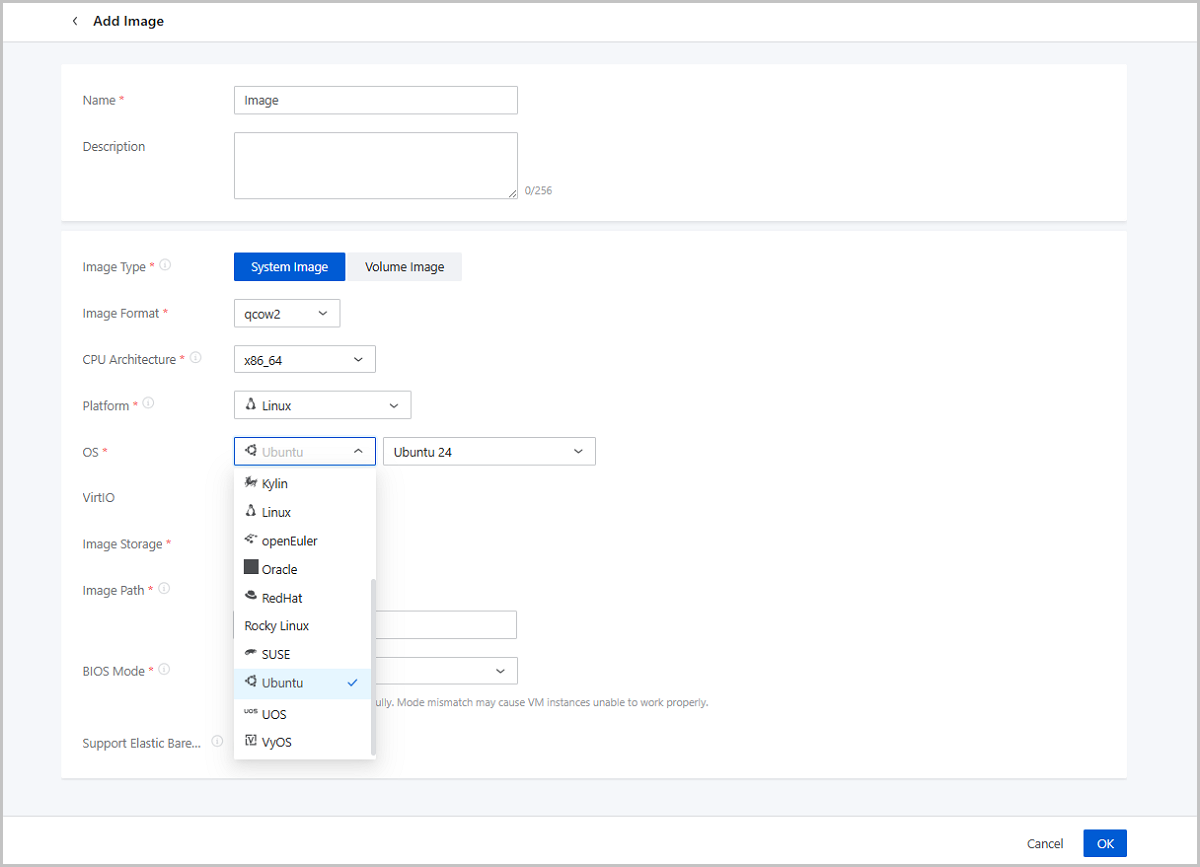Expand the CPU Architecture x86_64 dropdown

pos(304,359)
